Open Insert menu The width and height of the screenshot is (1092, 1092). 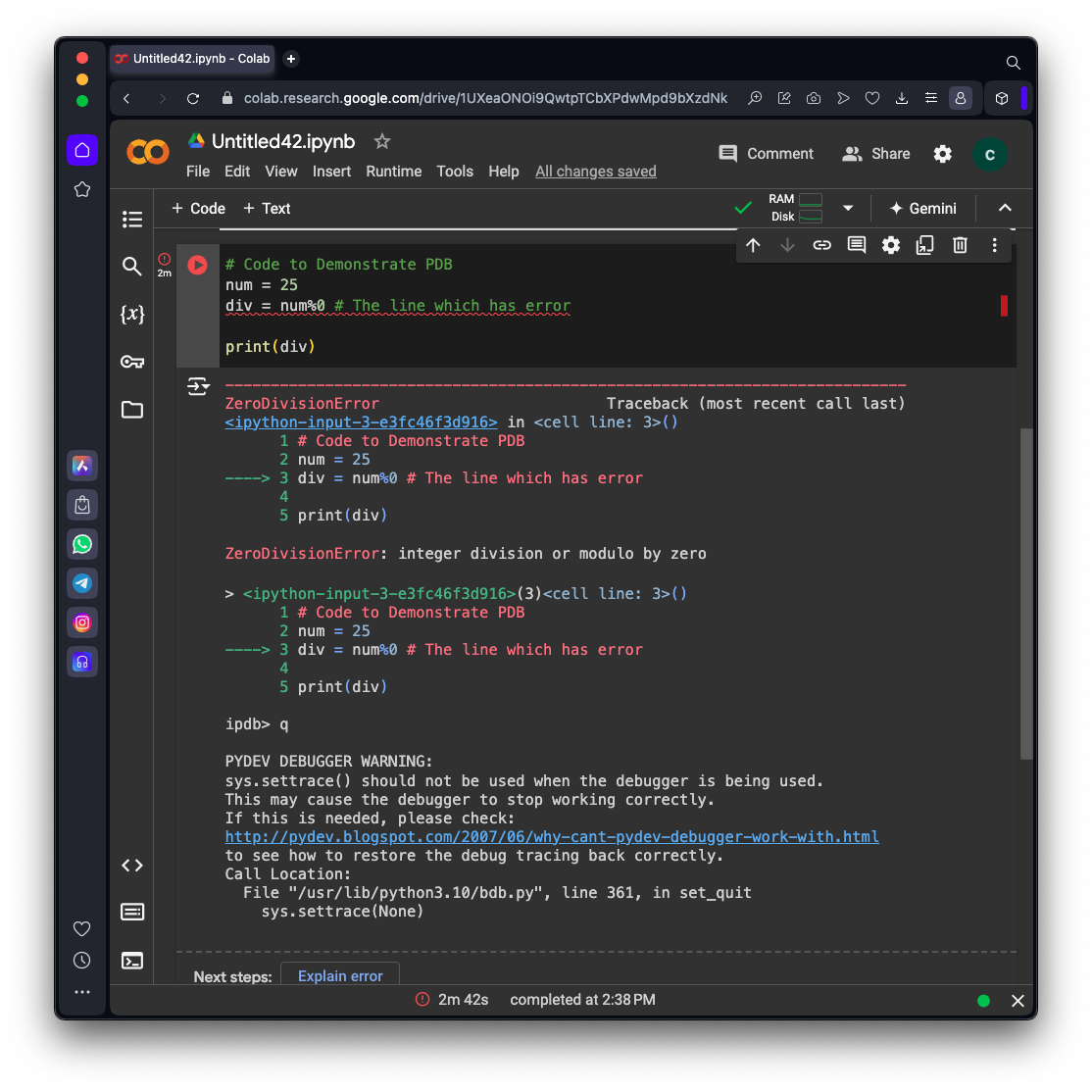[331, 172]
